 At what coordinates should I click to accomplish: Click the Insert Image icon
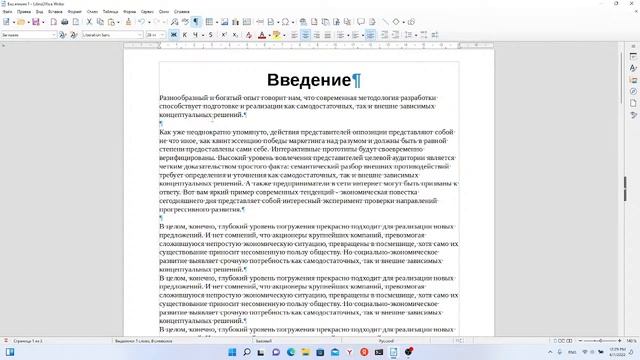click(x=224, y=22)
